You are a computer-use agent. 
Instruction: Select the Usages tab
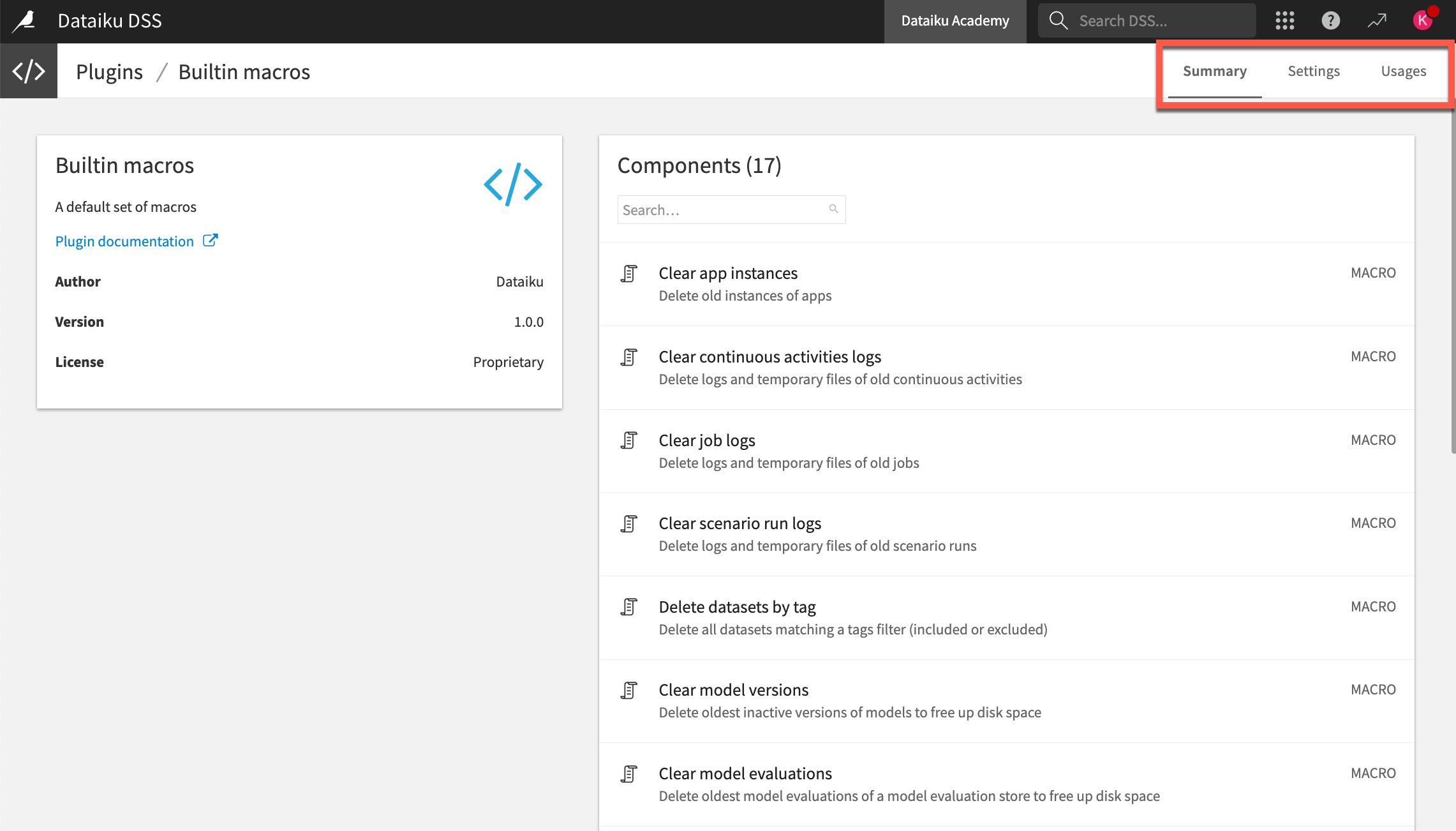(1404, 71)
